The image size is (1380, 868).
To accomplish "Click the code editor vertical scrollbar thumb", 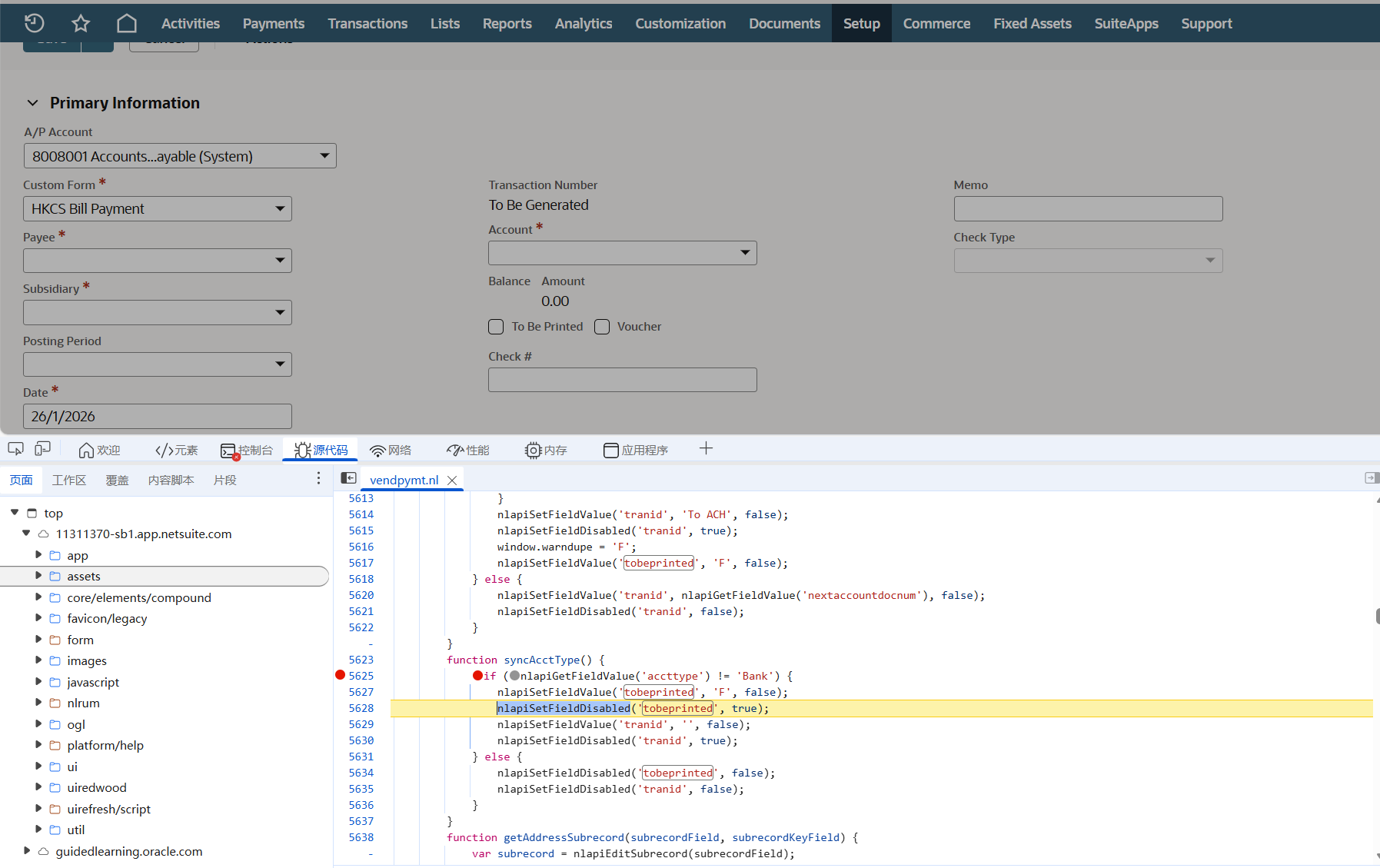I will point(1377,615).
